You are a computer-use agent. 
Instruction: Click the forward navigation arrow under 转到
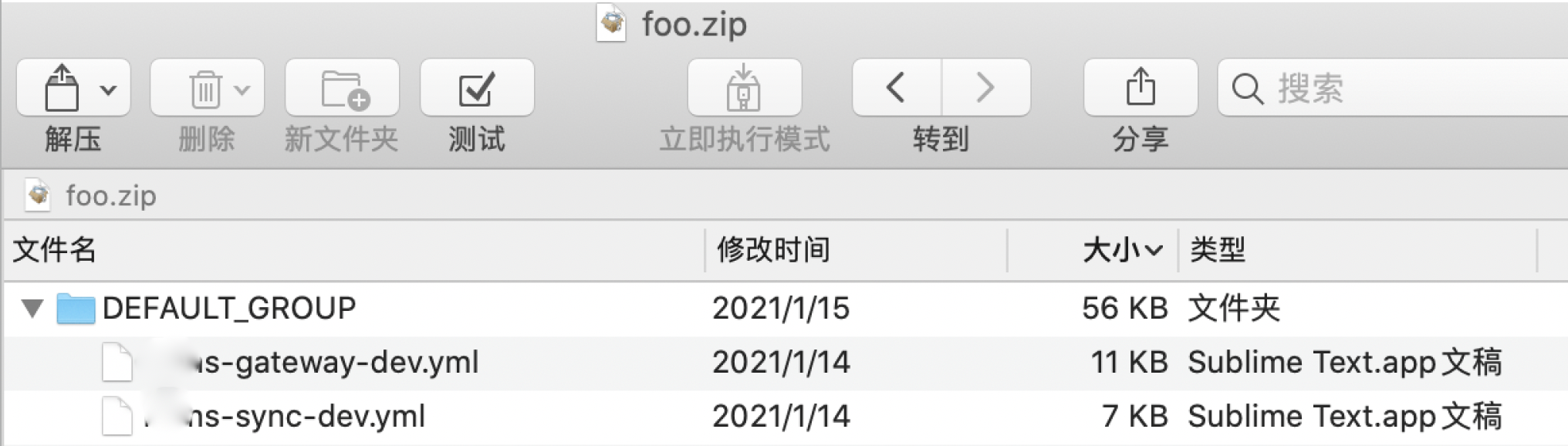(x=985, y=87)
